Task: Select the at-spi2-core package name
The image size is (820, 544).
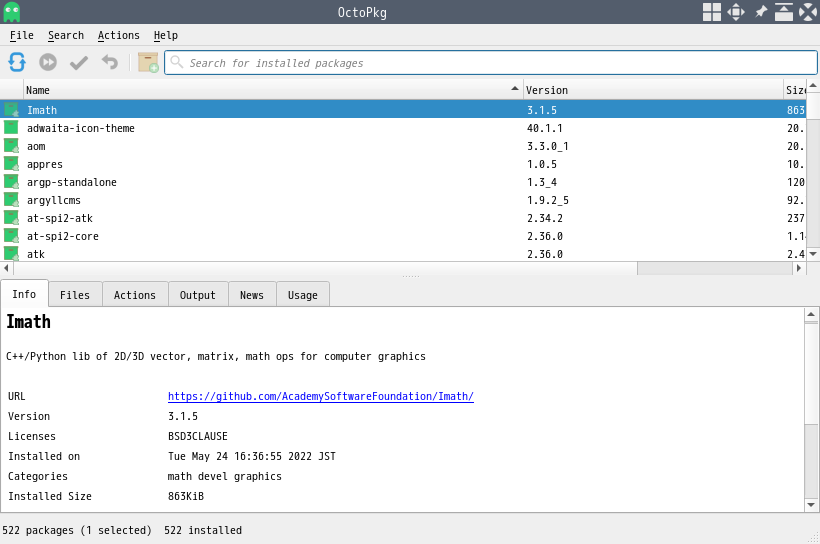Action: click(x=63, y=236)
